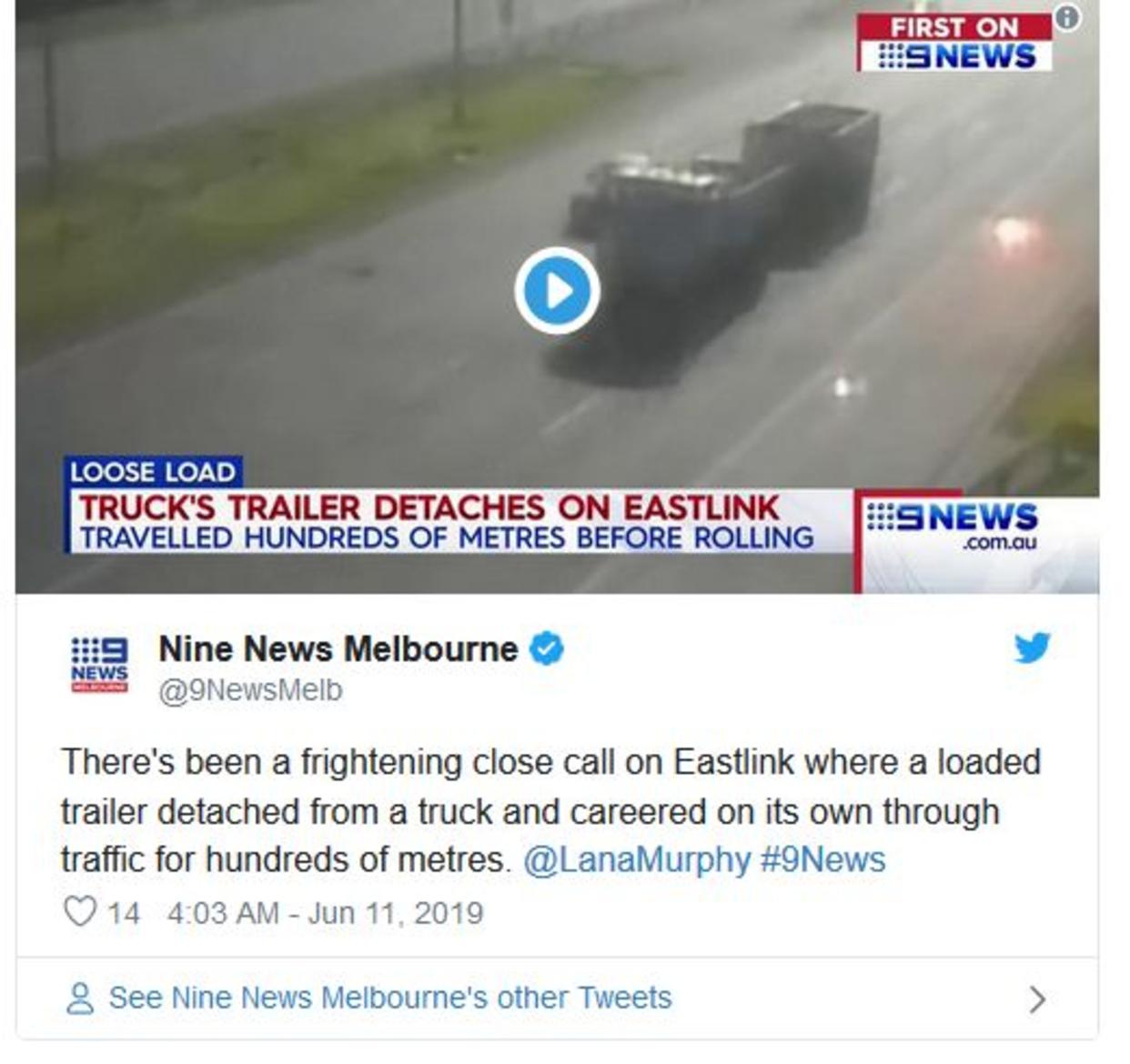Play the truck trailer video
This screenshot has width=1130, height=1064.
pyautogui.click(x=557, y=291)
